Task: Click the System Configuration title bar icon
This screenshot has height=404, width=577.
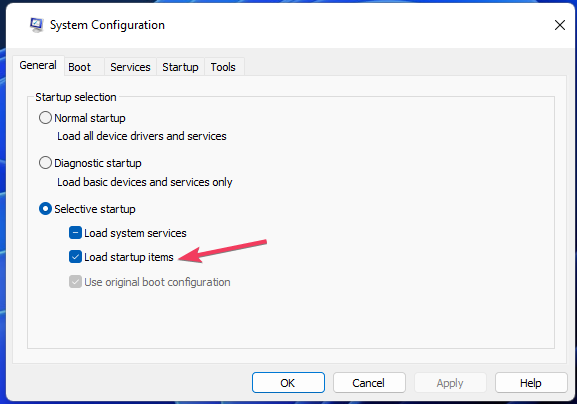Action: pos(36,25)
